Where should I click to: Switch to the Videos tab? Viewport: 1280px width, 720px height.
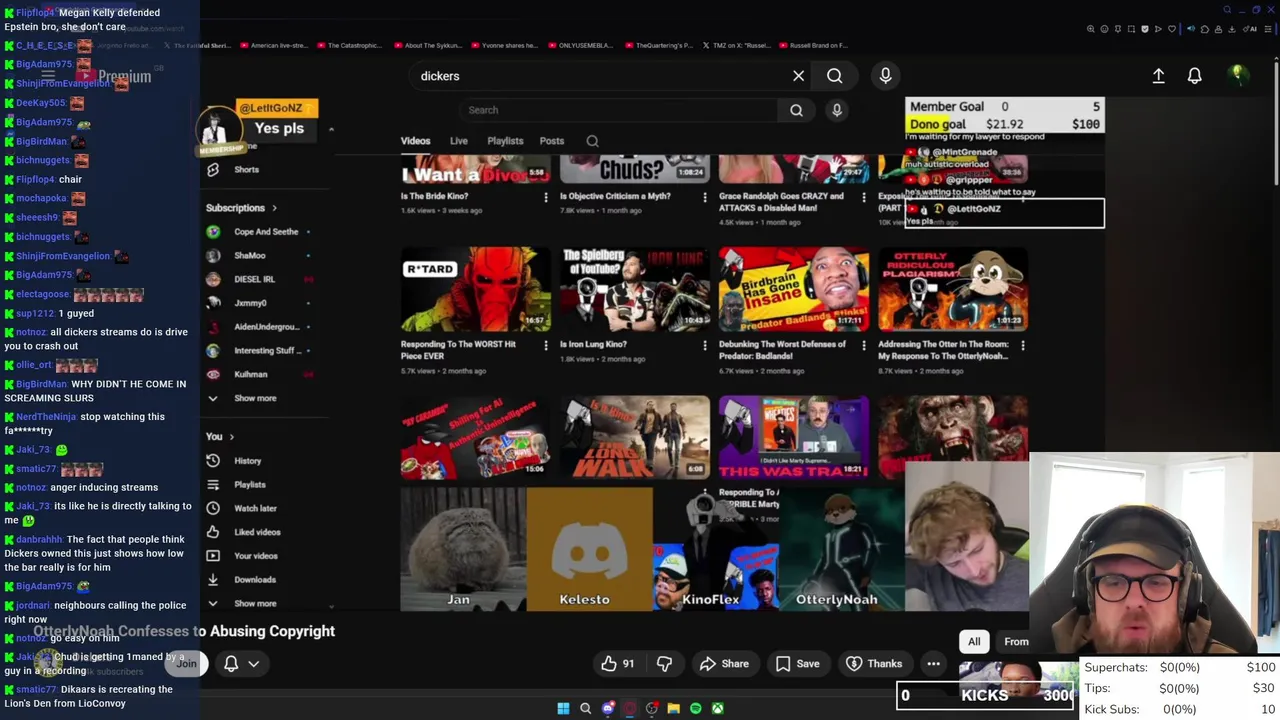pyautogui.click(x=415, y=141)
